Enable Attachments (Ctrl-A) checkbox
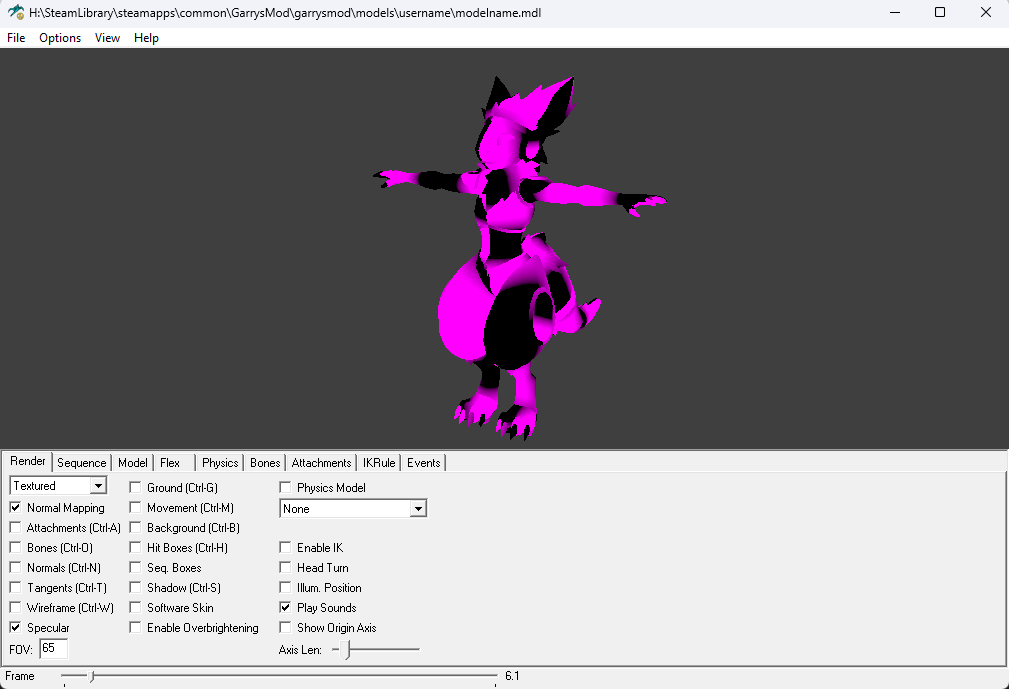The width and height of the screenshot is (1009, 689). coord(15,528)
